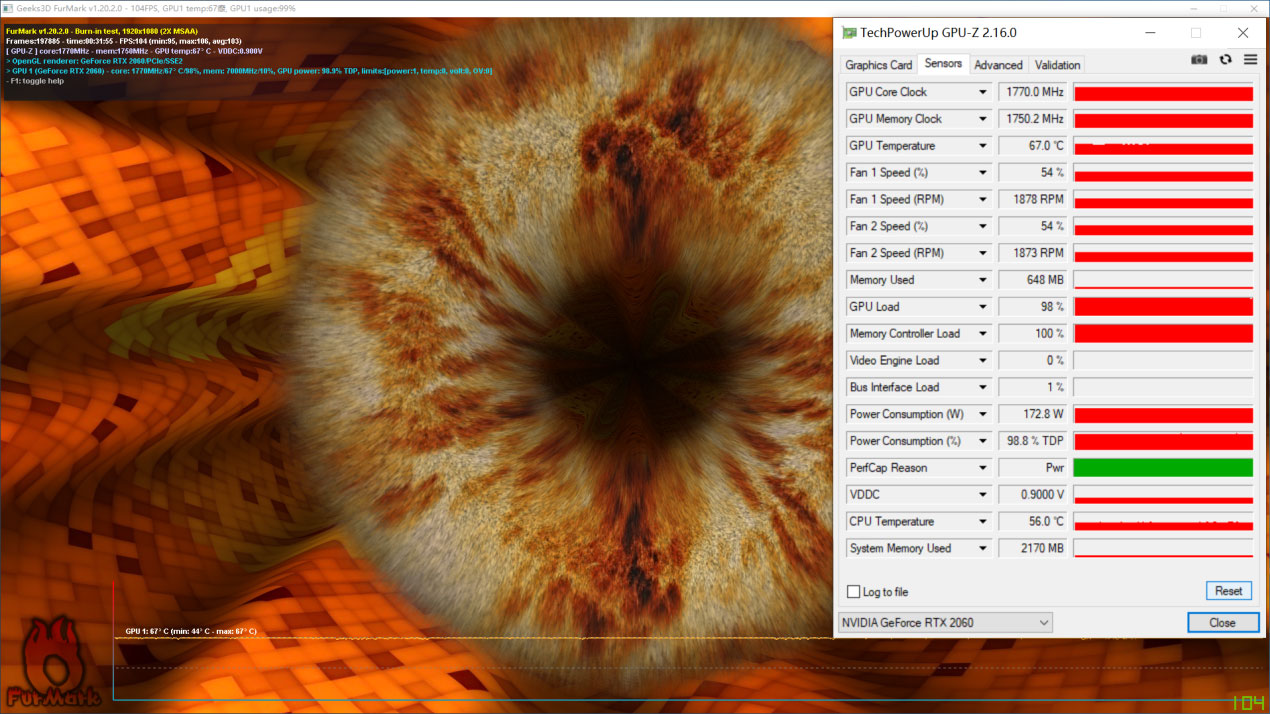Viewport: 1270px width, 714px height.
Task: Click the GPU-Z screenshot camera icon
Action: 1199,60
